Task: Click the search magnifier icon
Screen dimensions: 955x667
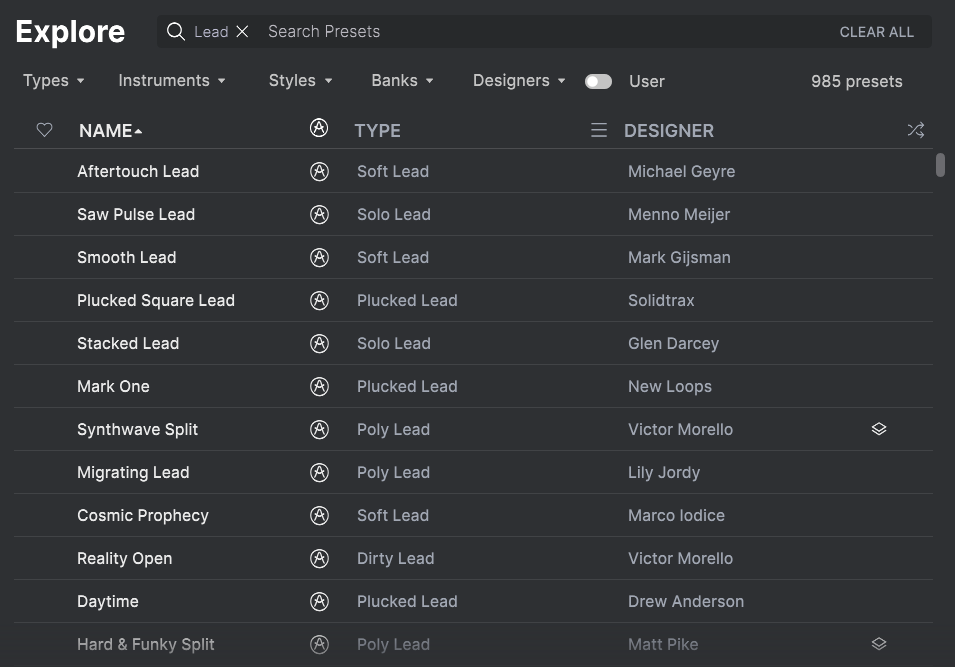Action: coord(175,32)
